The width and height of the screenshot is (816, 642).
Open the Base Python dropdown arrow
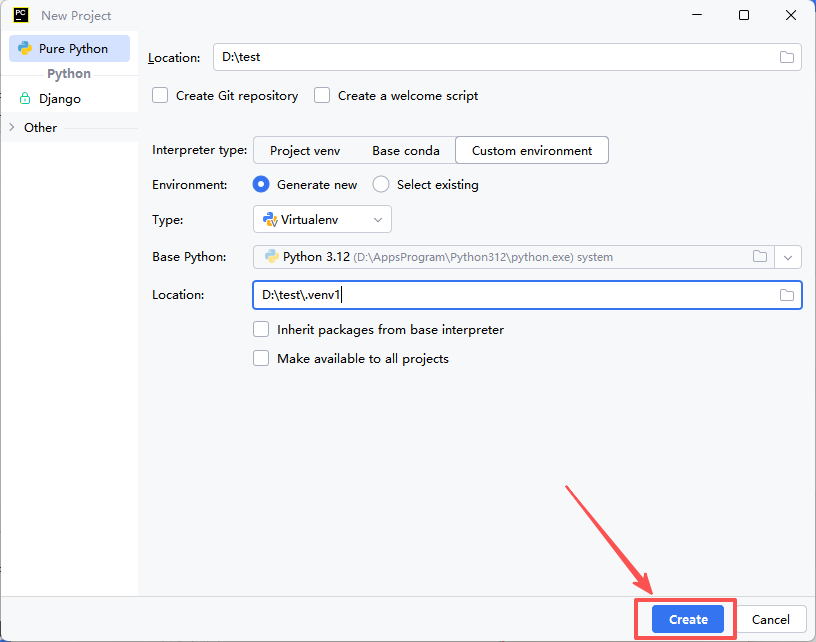click(788, 258)
